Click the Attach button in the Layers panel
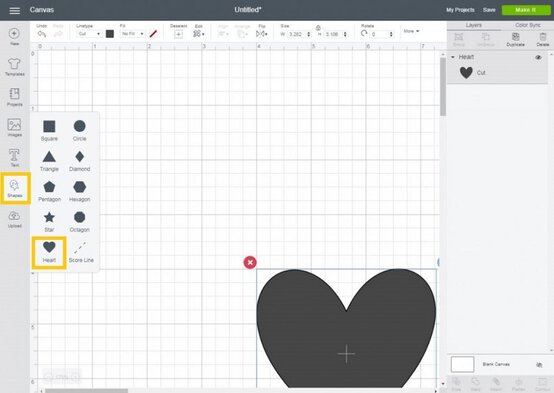The image size is (554, 393). (496, 384)
